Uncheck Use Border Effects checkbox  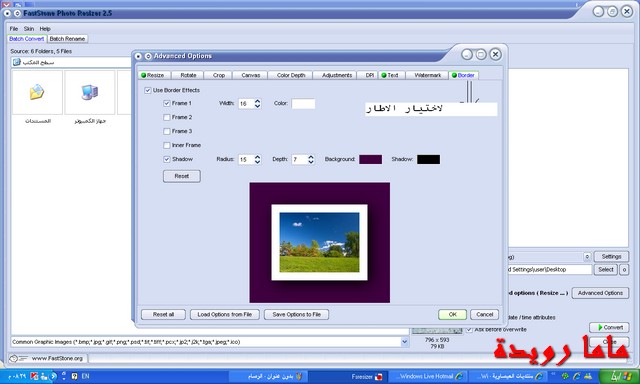[148, 90]
